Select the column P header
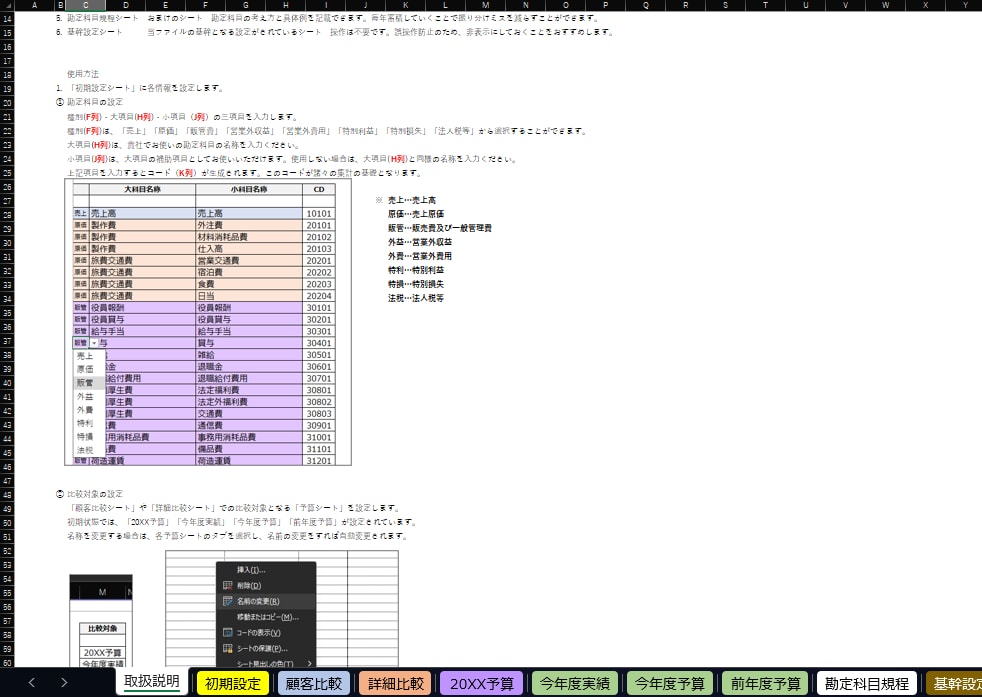 tap(605, 5)
